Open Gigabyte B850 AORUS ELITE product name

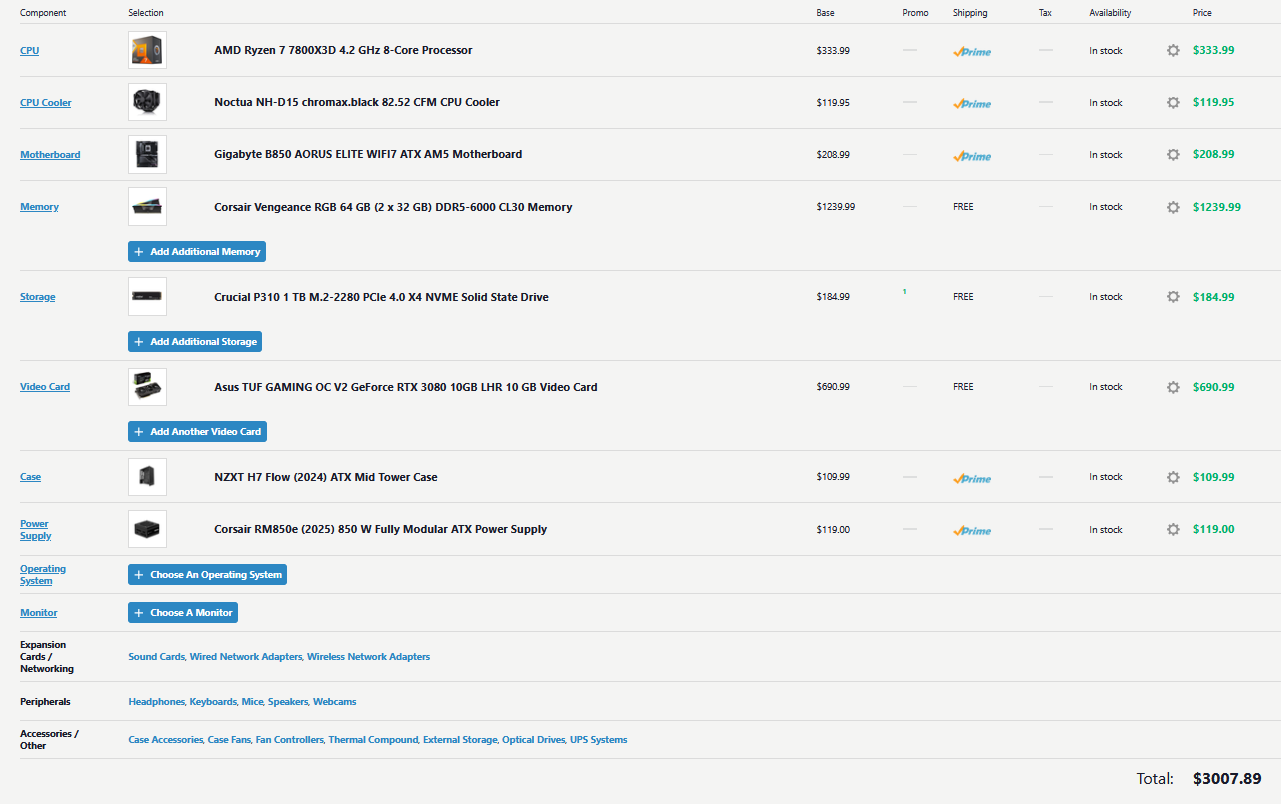tap(368, 155)
